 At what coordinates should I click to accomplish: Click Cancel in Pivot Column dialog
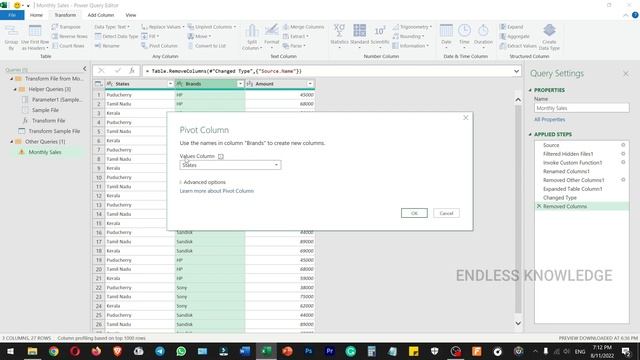pos(446,213)
